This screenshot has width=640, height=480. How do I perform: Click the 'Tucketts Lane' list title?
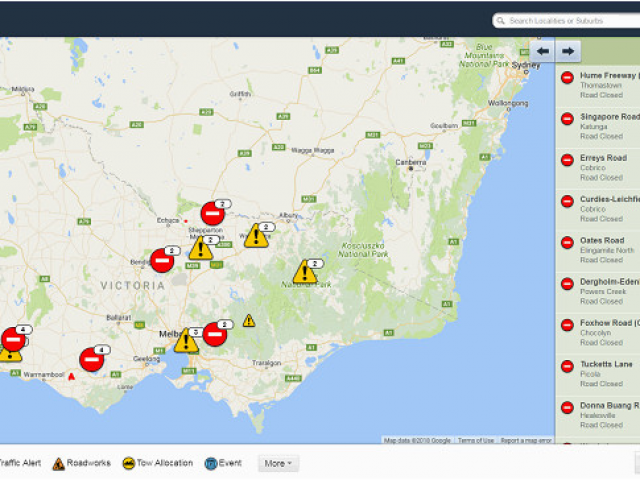[x=606, y=364]
